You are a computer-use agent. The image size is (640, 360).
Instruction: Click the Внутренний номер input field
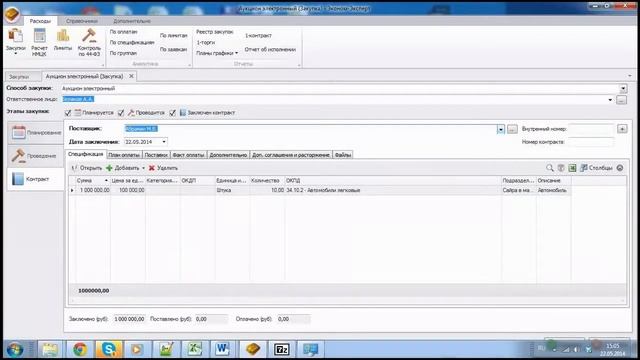[590, 129]
